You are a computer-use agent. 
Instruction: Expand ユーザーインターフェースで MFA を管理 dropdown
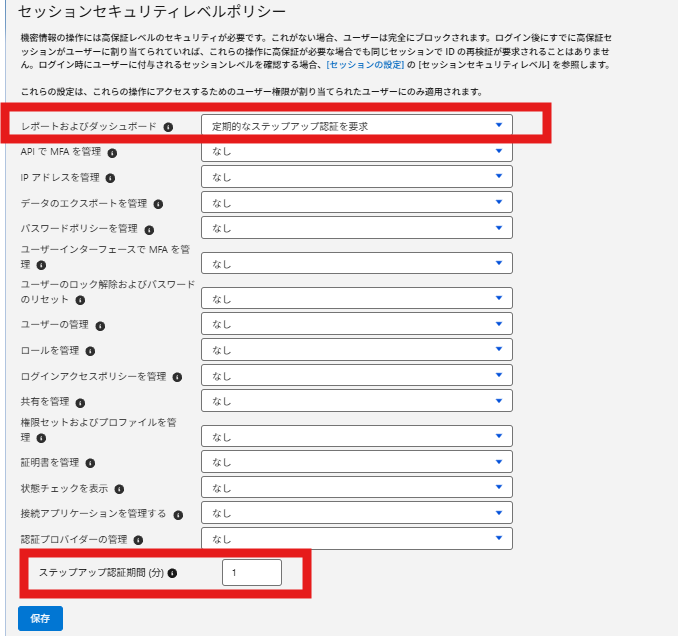click(357, 263)
